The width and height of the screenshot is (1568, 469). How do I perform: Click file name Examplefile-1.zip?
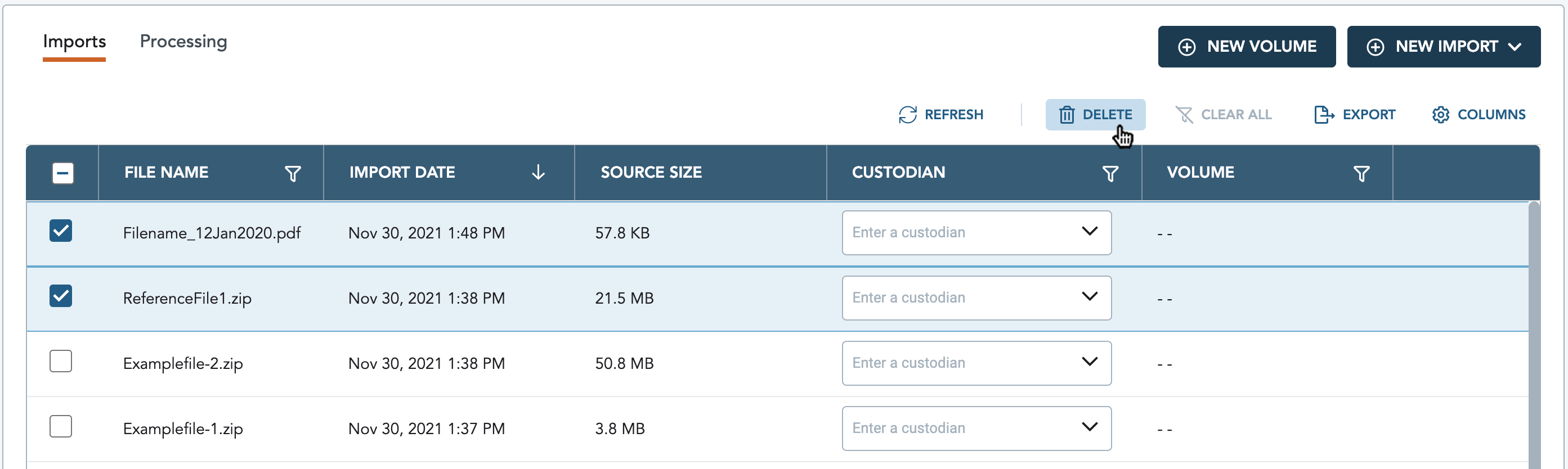pos(182,429)
